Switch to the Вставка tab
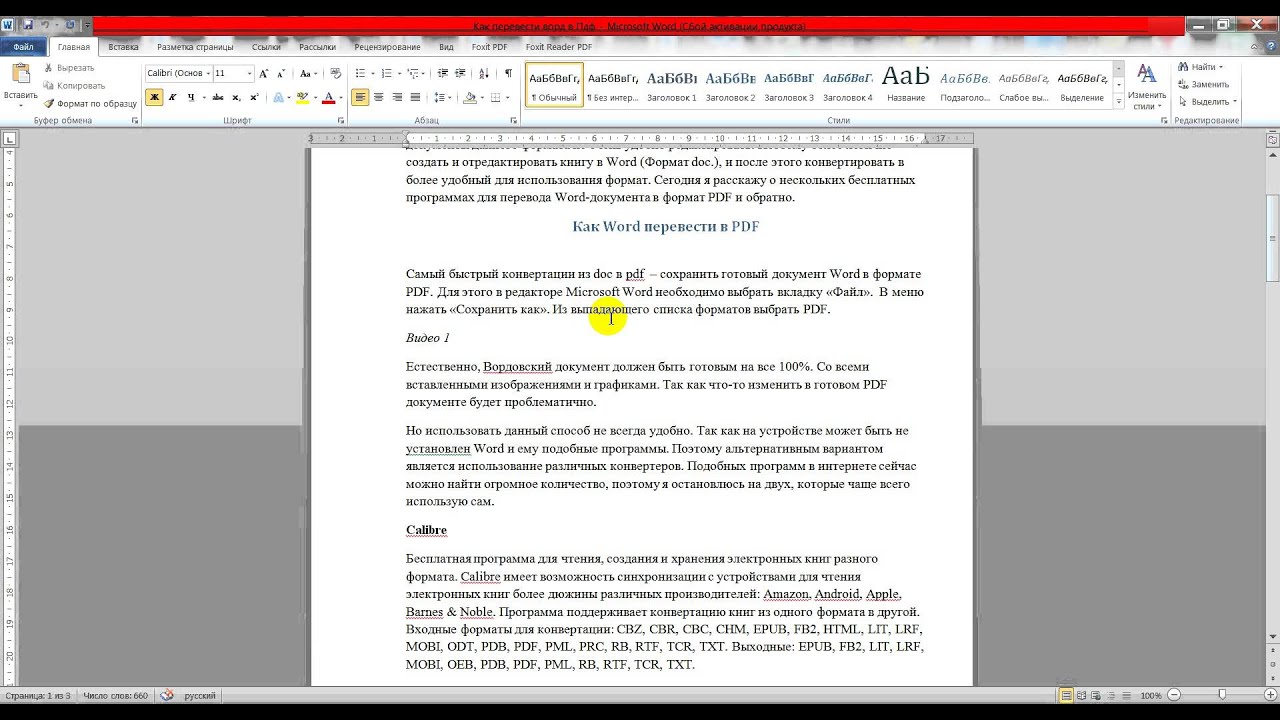 coord(123,47)
